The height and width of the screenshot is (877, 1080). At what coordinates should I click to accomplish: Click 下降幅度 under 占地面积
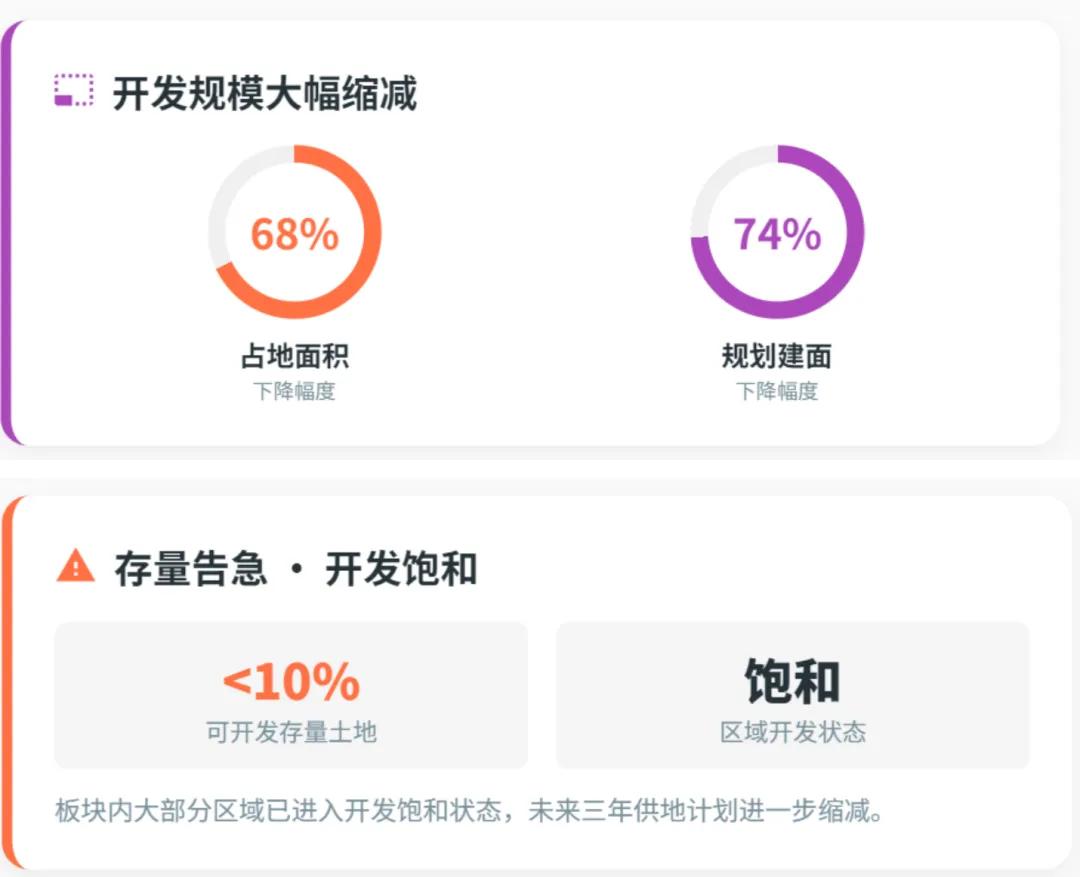click(x=295, y=391)
